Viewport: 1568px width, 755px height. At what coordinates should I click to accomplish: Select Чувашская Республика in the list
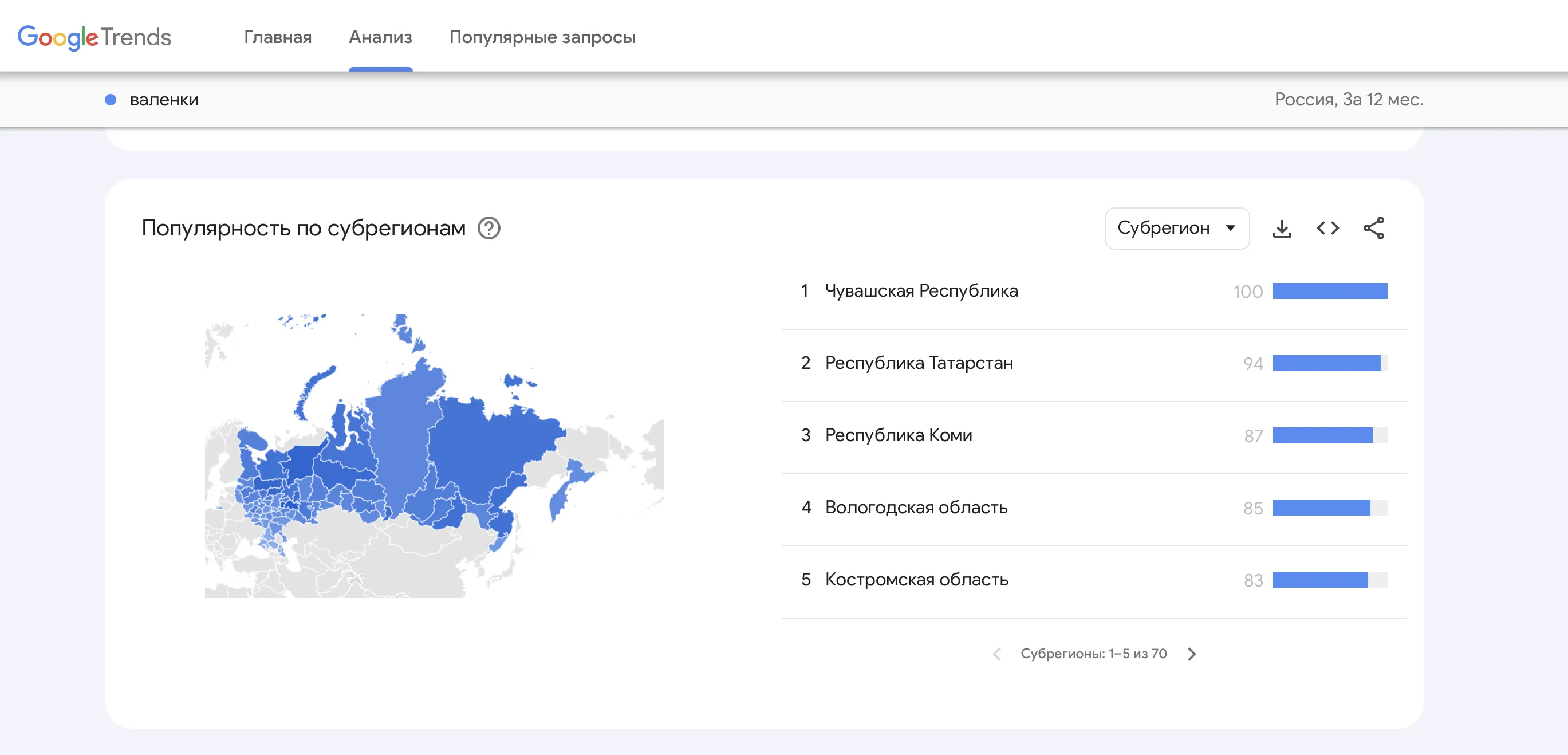coord(921,291)
